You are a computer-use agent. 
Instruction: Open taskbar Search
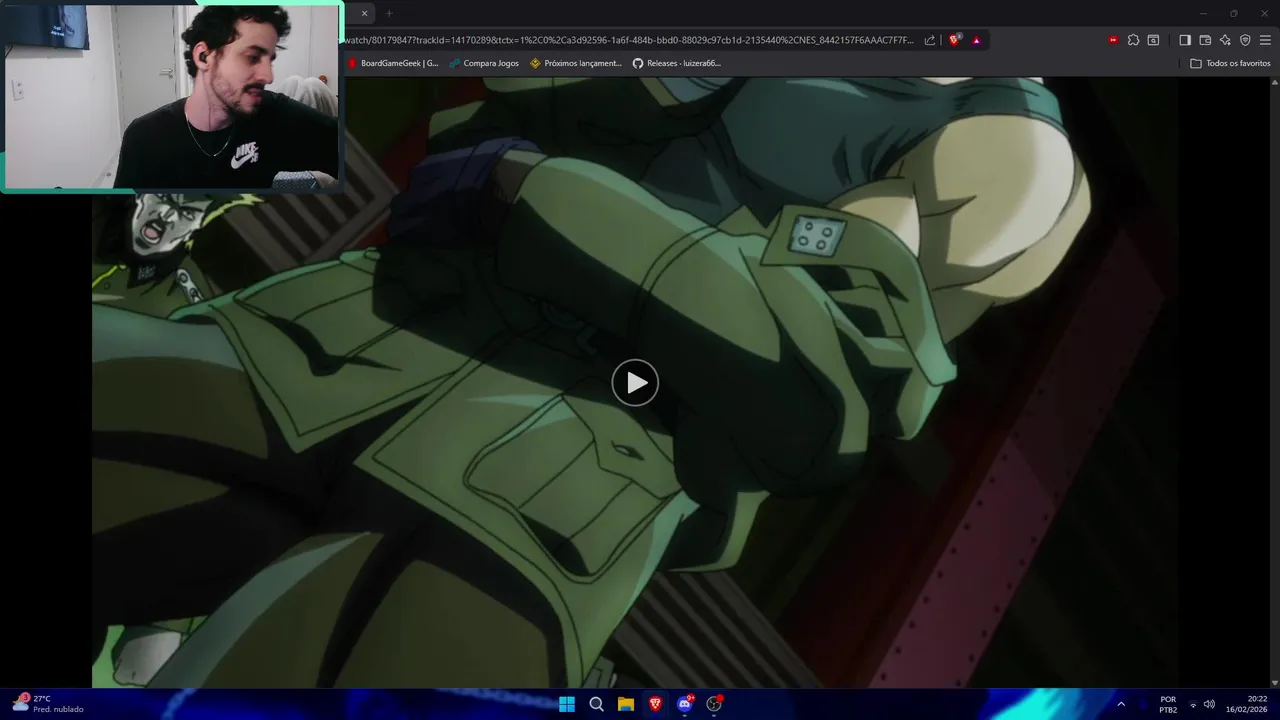tap(596, 704)
